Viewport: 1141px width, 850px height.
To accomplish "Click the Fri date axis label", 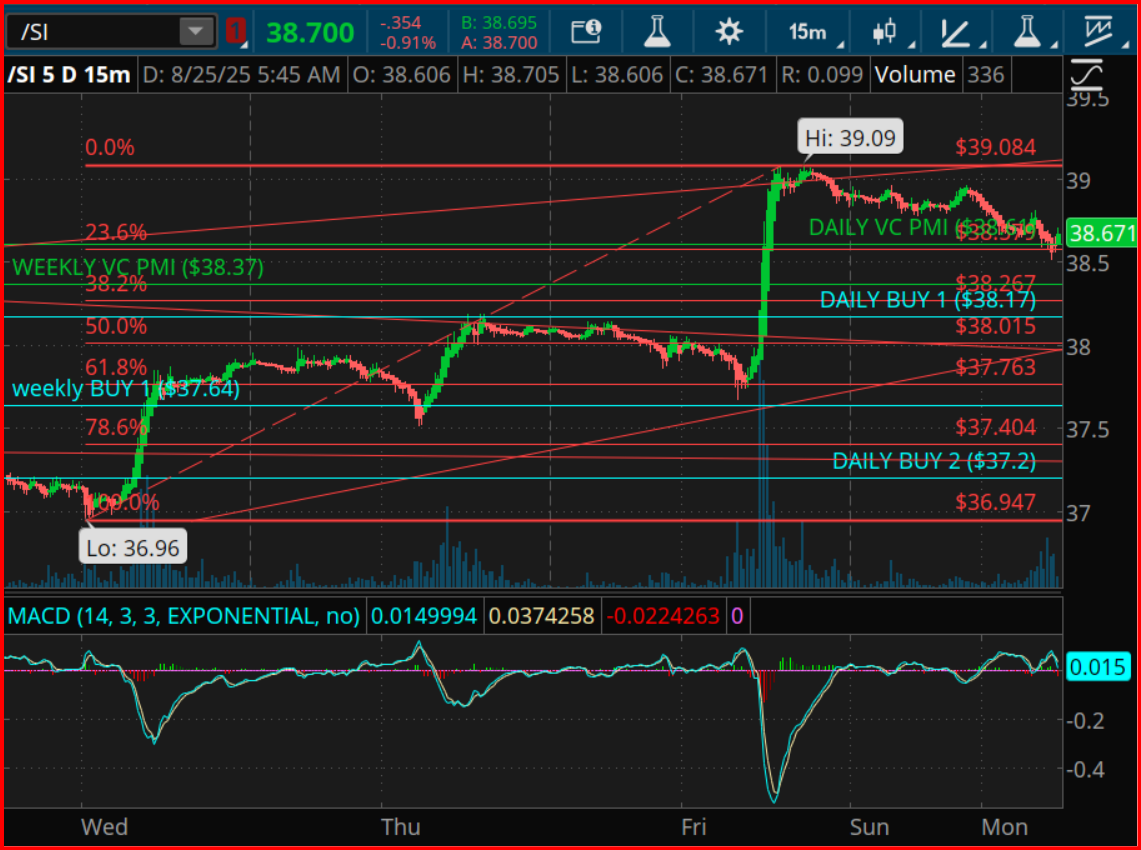I will (x=694, y=827).
